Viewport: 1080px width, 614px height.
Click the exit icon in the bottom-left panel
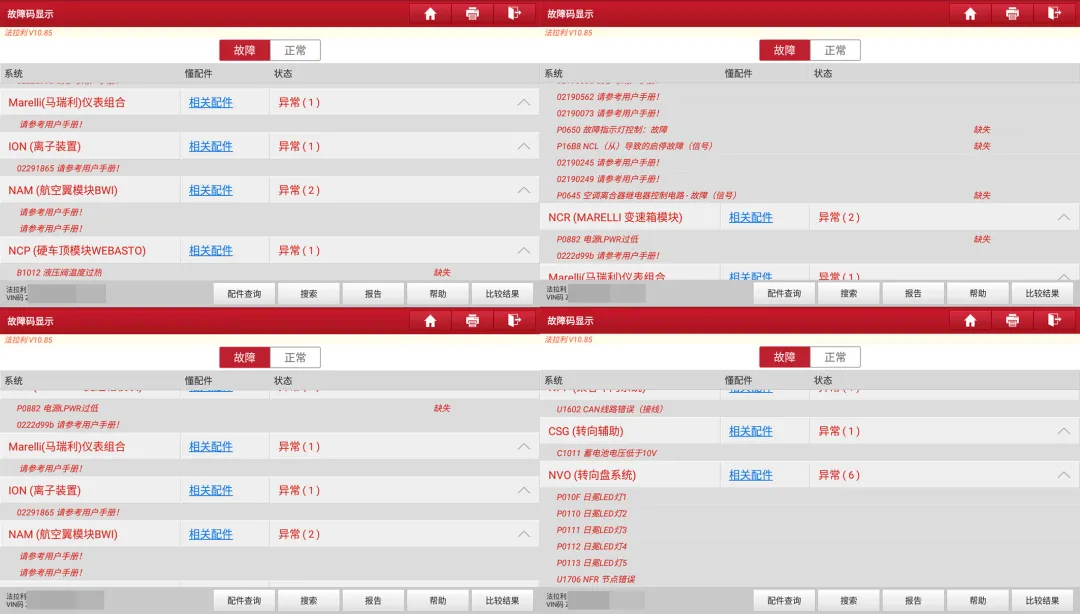(x=514, y=320)
